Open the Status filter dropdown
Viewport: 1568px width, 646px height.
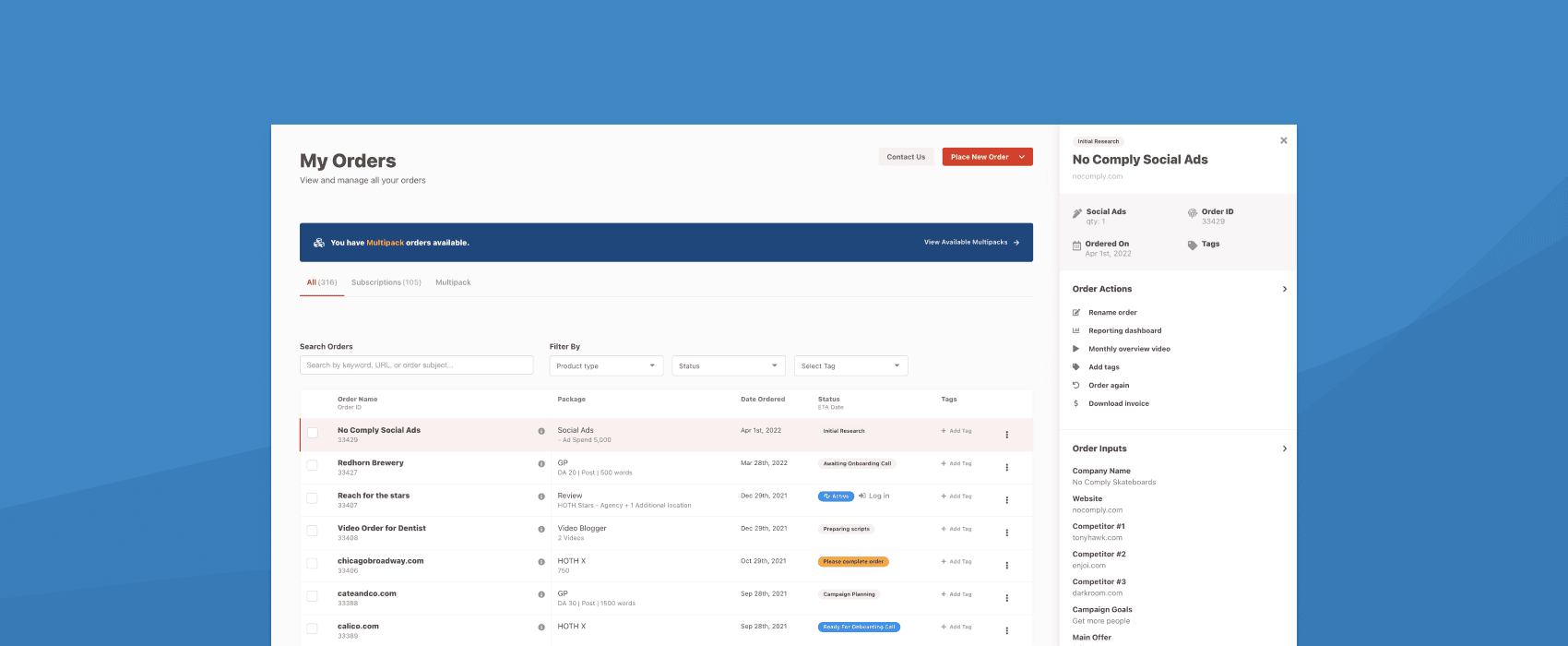point(729,365)
